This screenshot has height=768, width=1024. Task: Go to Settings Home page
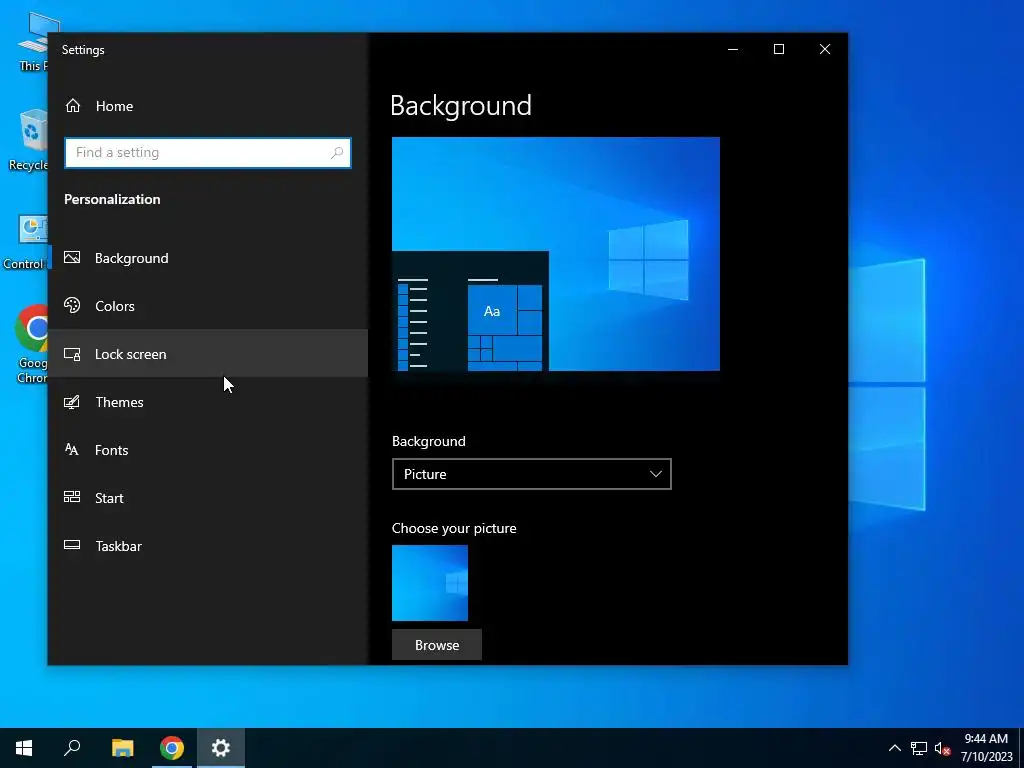click(208, 106)
